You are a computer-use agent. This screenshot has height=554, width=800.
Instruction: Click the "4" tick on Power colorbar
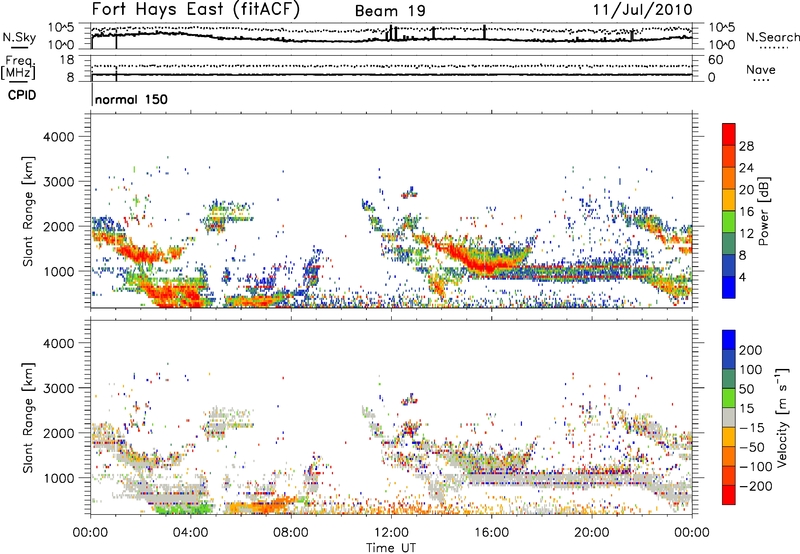coord(743,277)
